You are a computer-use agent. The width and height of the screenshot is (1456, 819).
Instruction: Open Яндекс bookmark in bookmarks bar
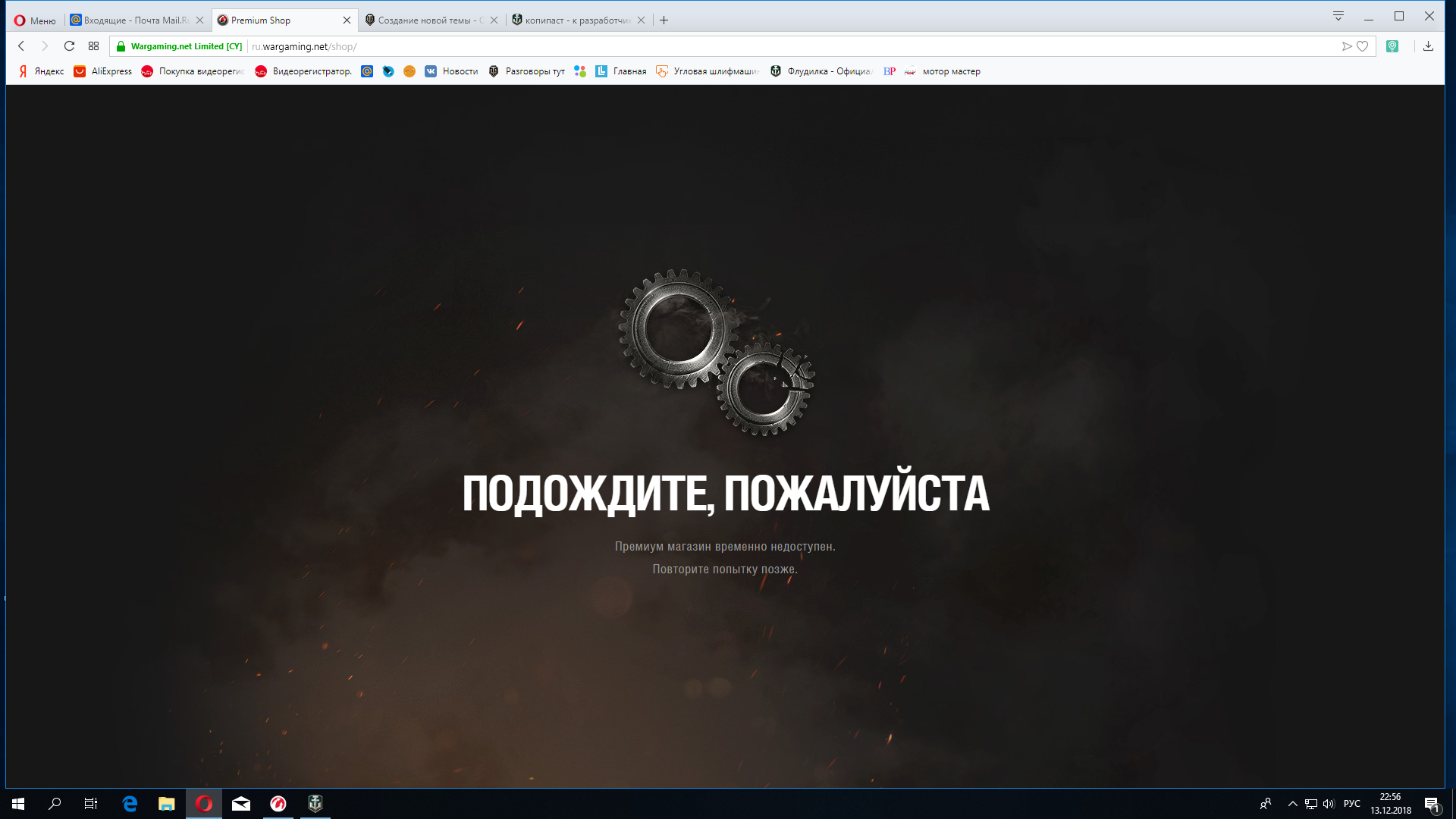[42, 71]
